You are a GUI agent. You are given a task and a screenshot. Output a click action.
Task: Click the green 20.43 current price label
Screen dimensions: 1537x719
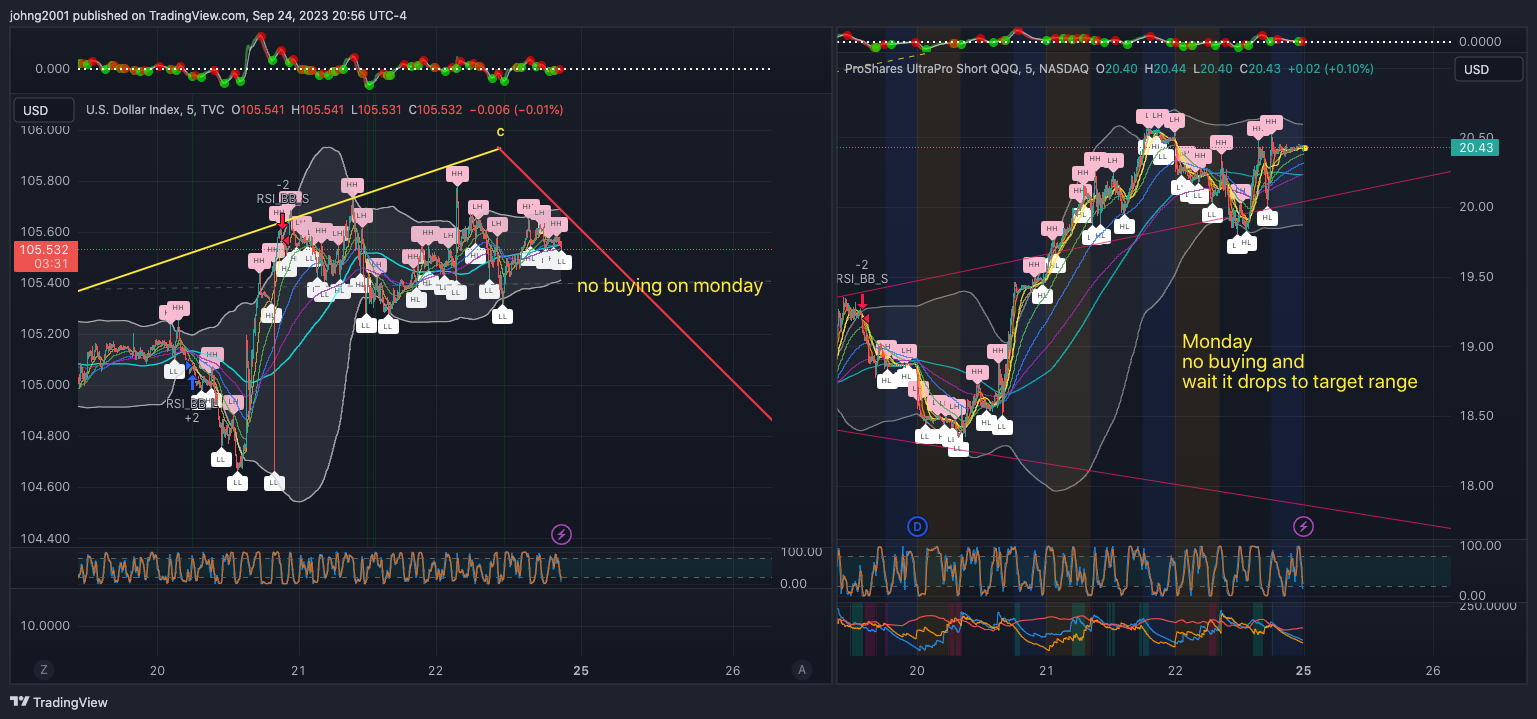1476,147
